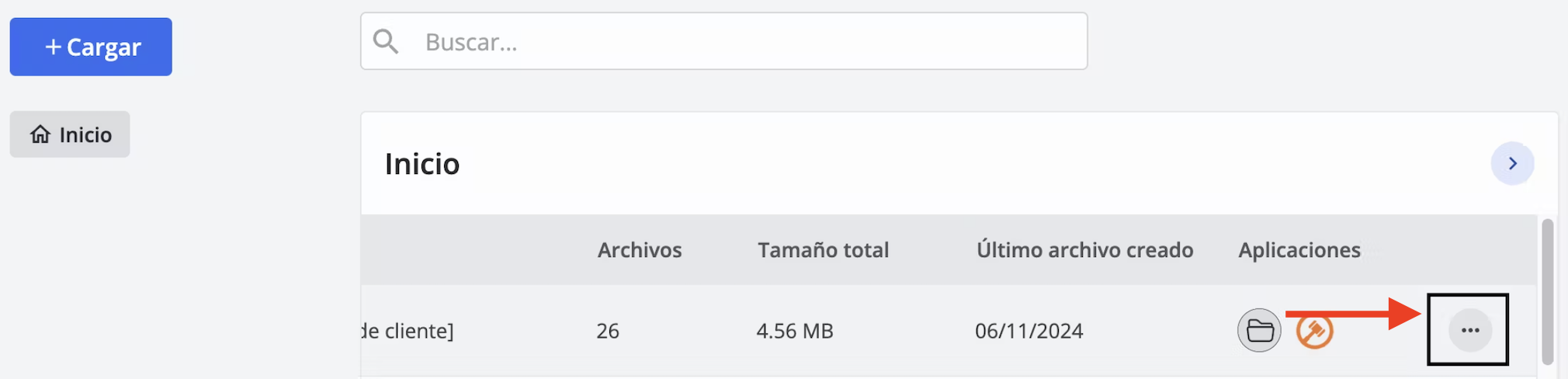Image resolution: width=1568 pixels, height=379 pixels.
Task: Click the Inicio heading in the panel
Action: tap(422, 164)
